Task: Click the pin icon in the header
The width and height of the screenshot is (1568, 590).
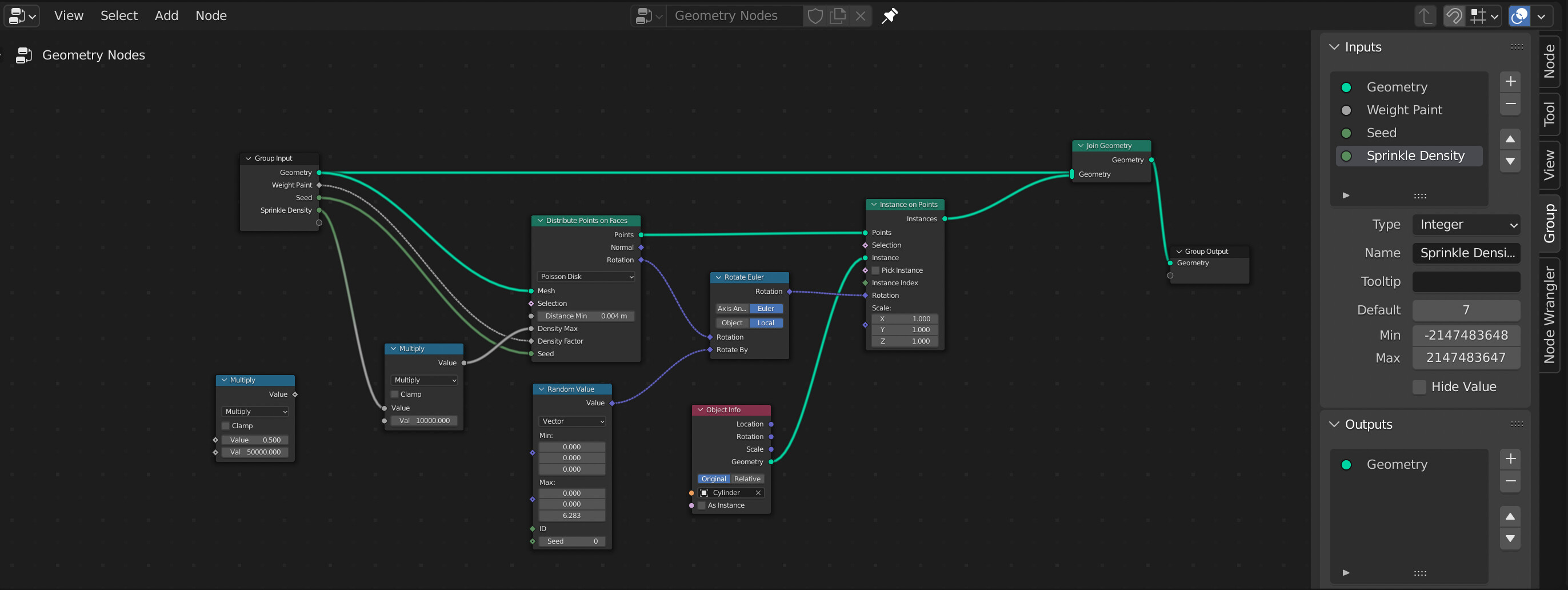Action: pos(889,16)
